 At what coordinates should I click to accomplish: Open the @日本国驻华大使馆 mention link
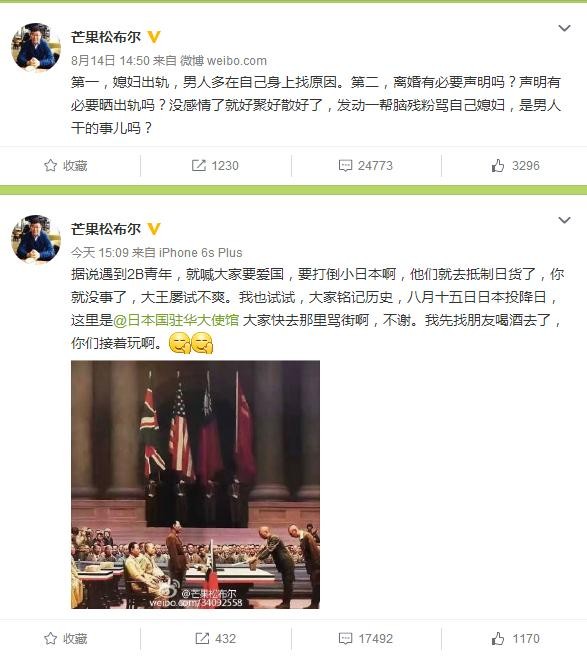click(176, 320)
